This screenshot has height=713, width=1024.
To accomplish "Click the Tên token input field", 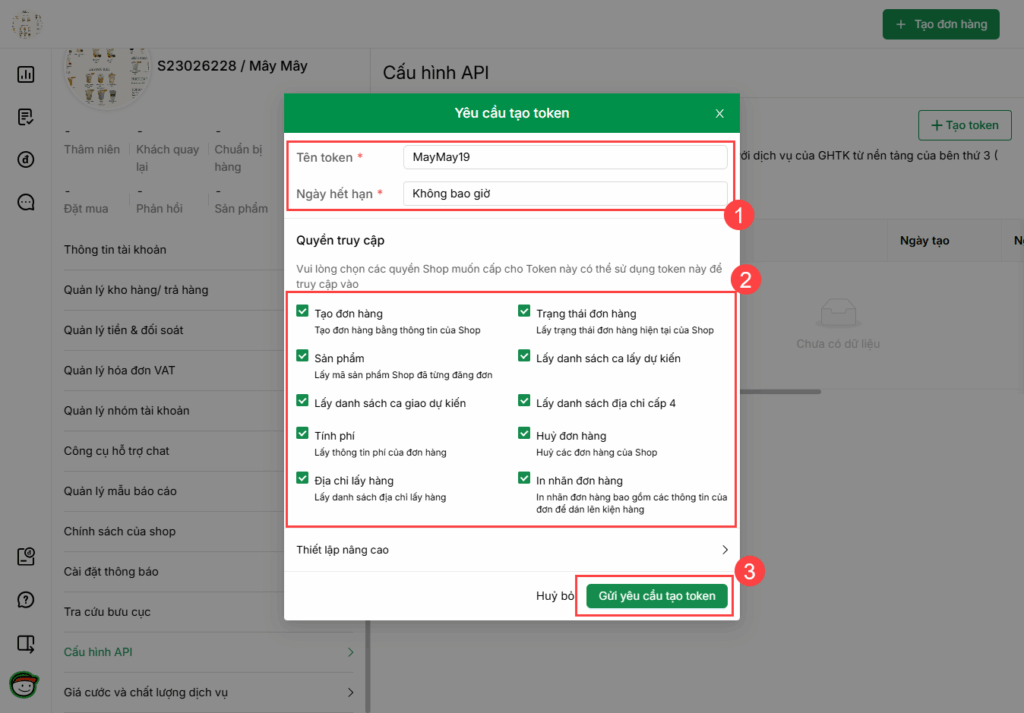I will 565,158.
